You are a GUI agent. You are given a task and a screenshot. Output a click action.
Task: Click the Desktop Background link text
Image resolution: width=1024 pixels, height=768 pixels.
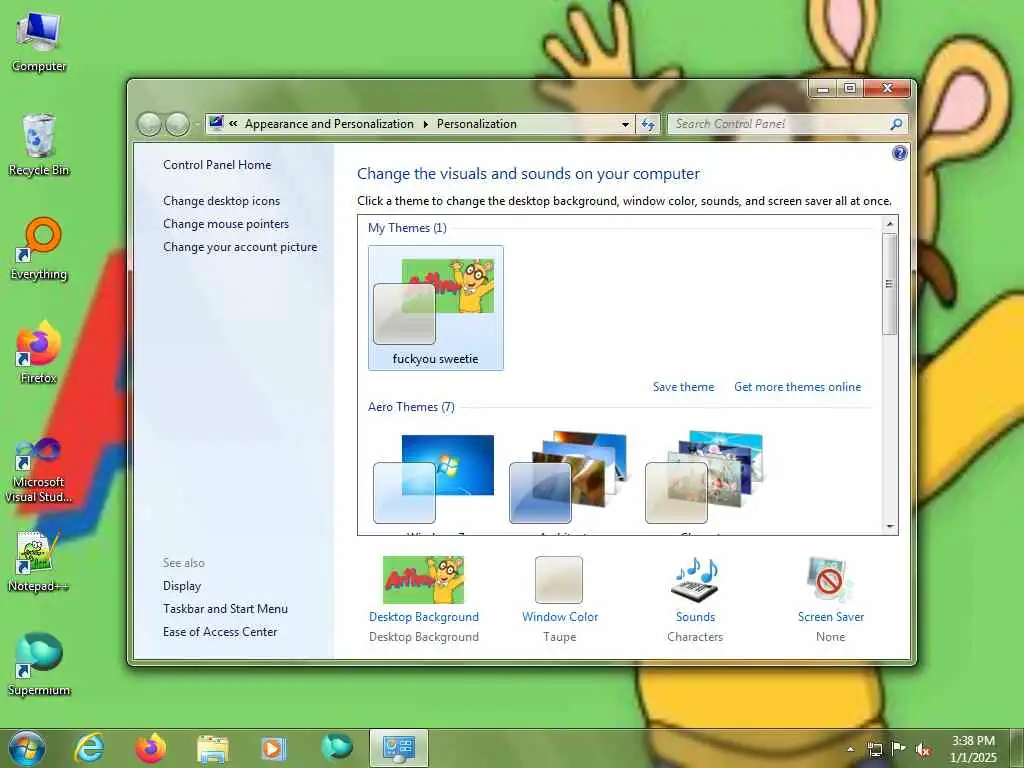424,616
